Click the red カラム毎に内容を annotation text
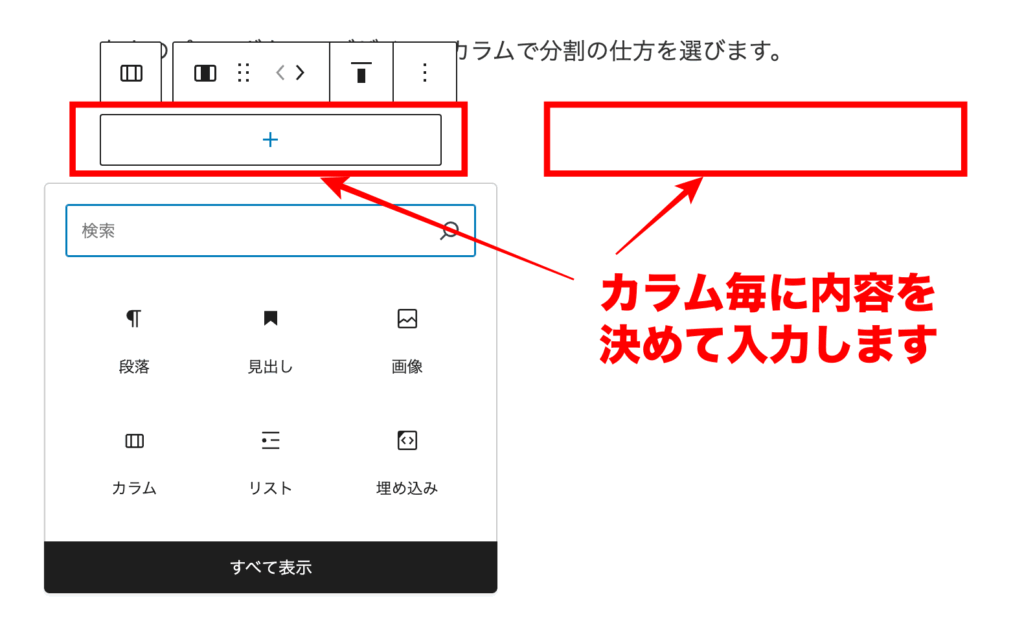 click(768, 296)
